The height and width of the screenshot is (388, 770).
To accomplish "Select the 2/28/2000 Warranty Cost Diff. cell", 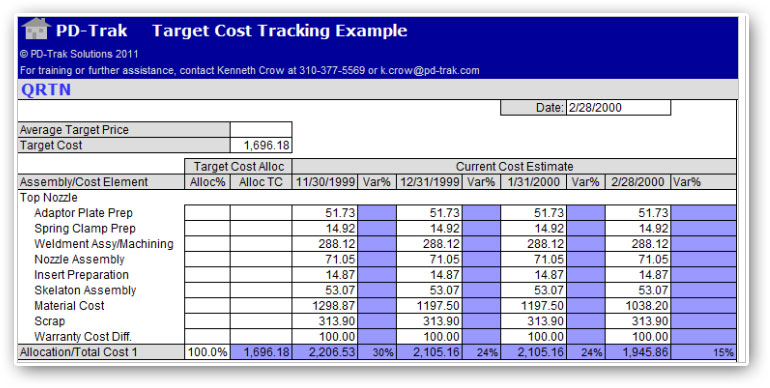I will coord(638,337).
